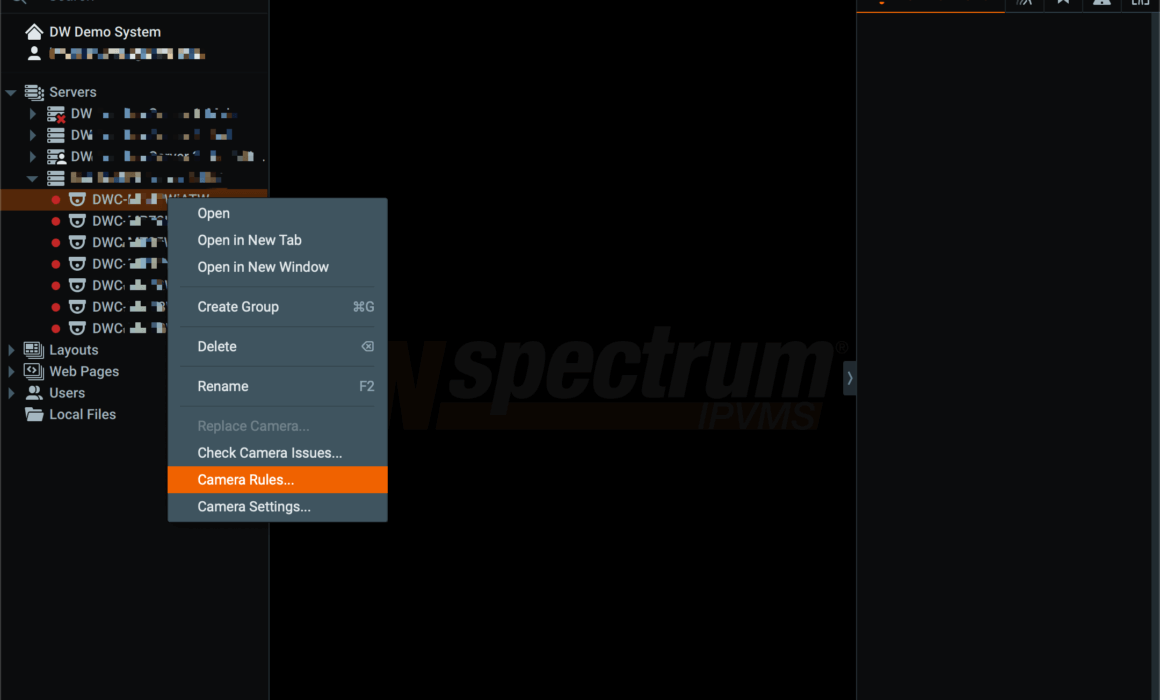Click the right panel collapse arrow handle

(850, 378)
